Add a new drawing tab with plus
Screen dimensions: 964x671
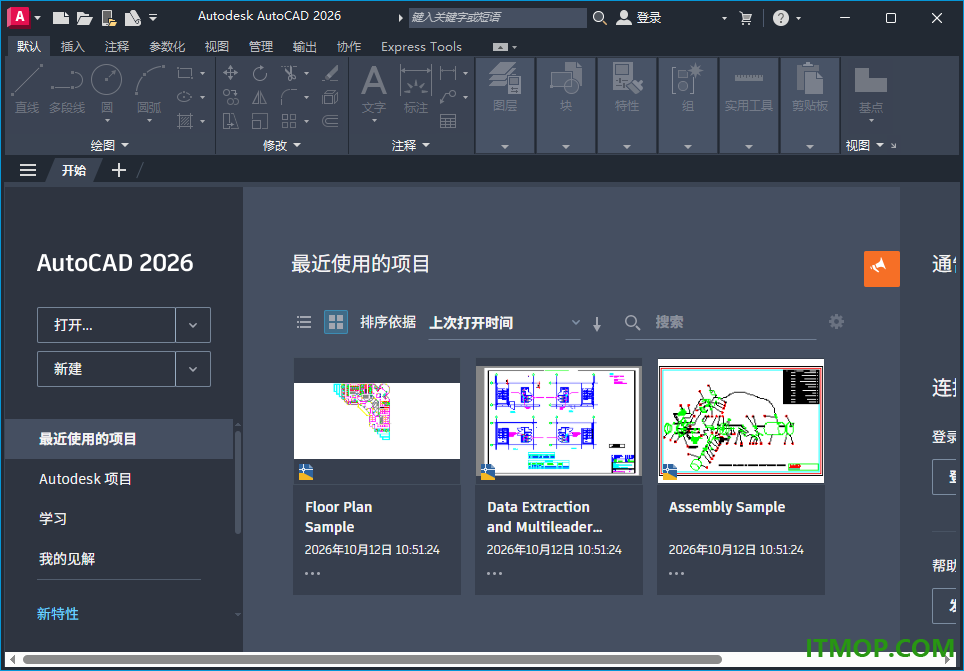[x=119, y=170]
